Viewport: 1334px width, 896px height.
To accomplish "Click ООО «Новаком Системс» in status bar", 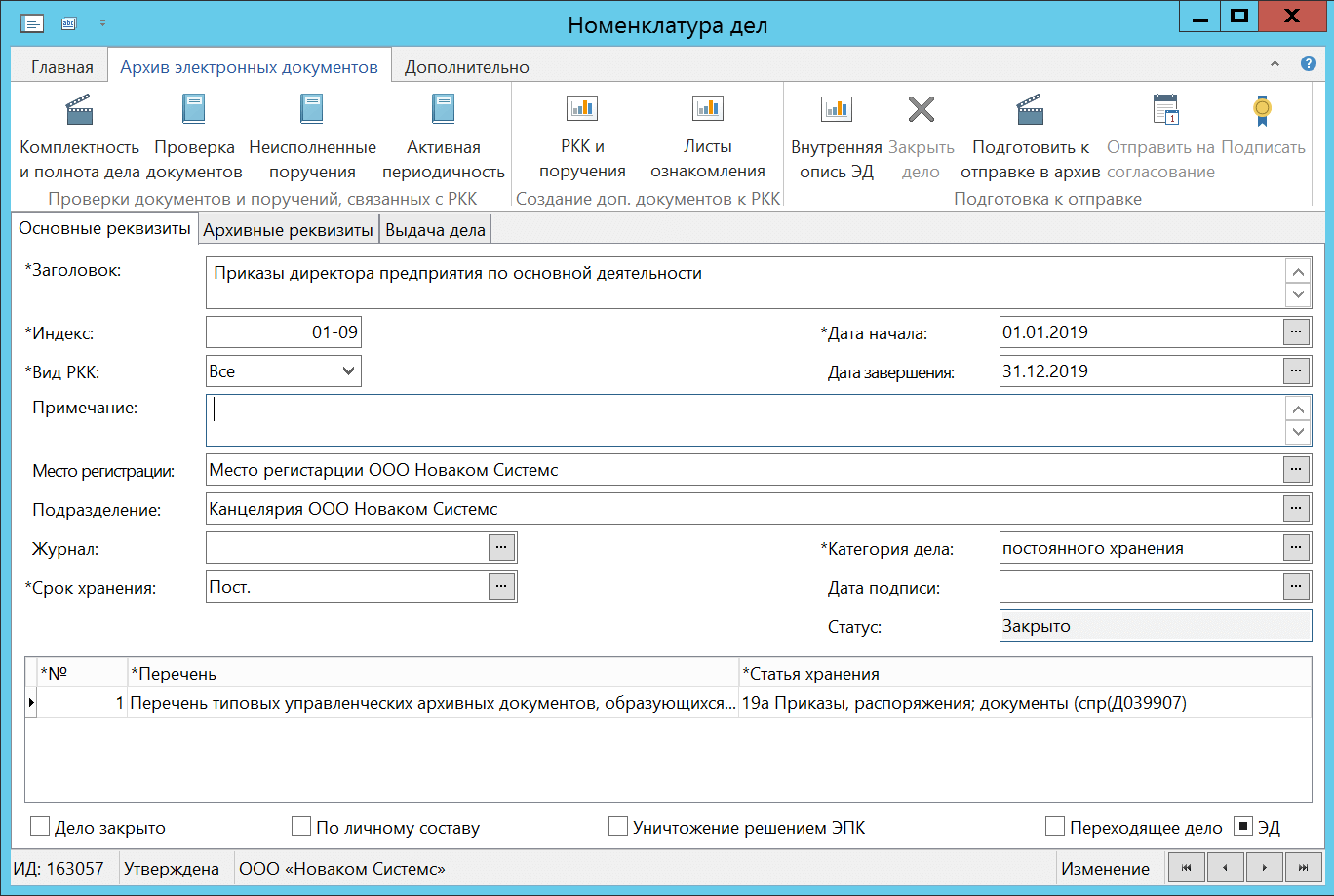I will pyautogui.click(x=342, y=869).
